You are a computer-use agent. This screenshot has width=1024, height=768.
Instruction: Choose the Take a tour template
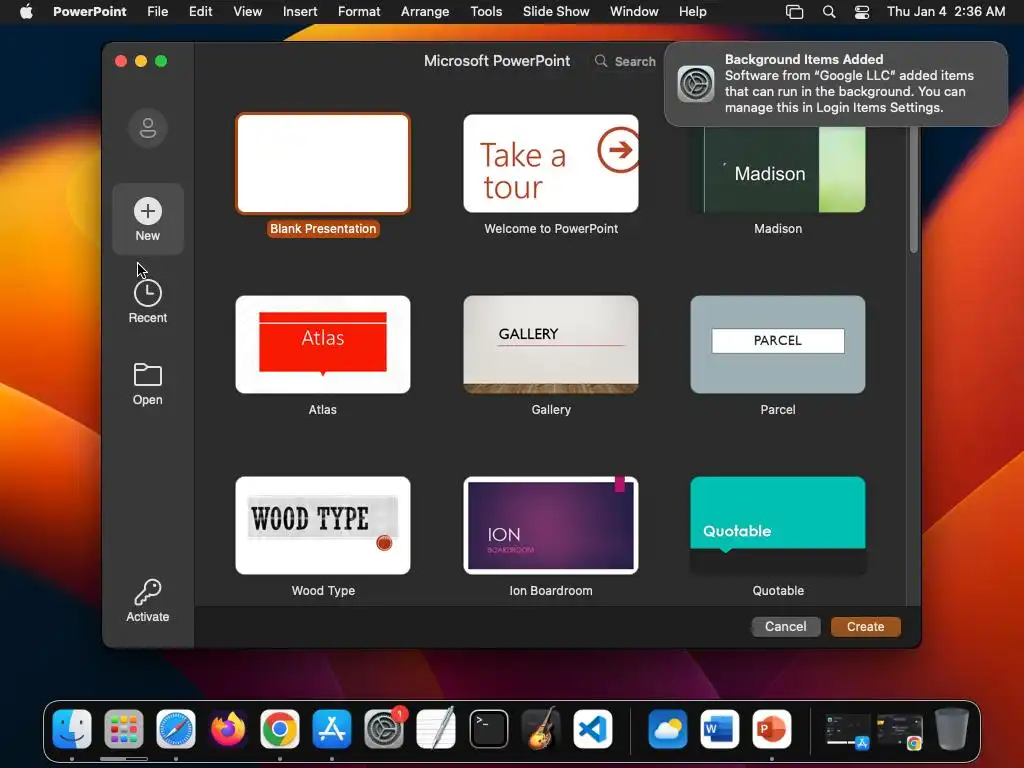[551, 163]
